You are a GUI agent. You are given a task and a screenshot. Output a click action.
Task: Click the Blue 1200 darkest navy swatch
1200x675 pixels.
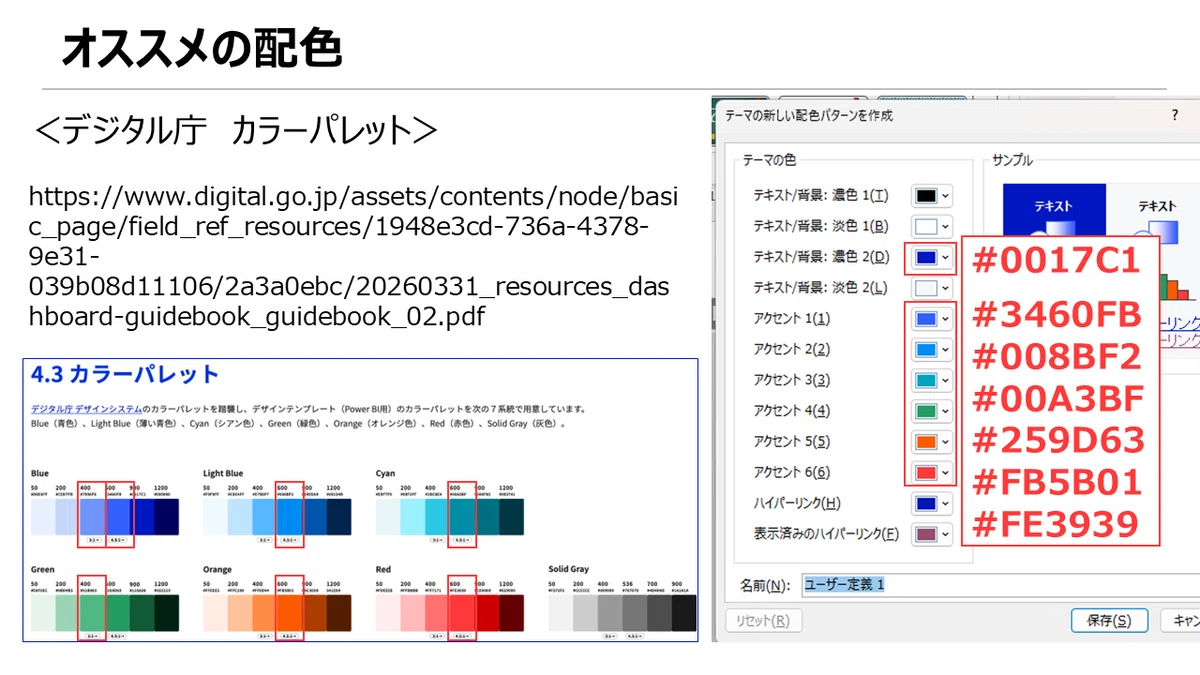pyautogui.click(x=166, y=518)
